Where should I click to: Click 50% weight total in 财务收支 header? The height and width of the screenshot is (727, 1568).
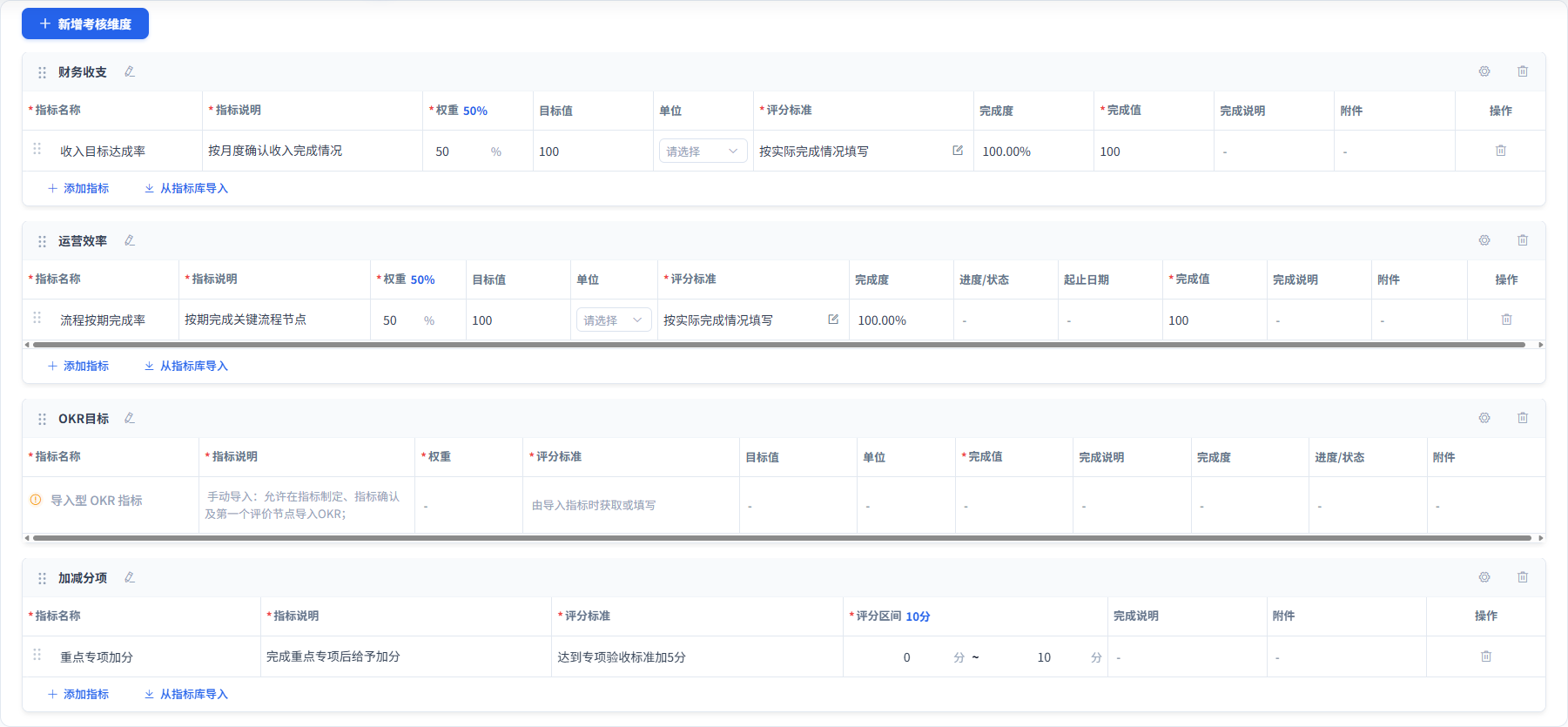point(475,111)
